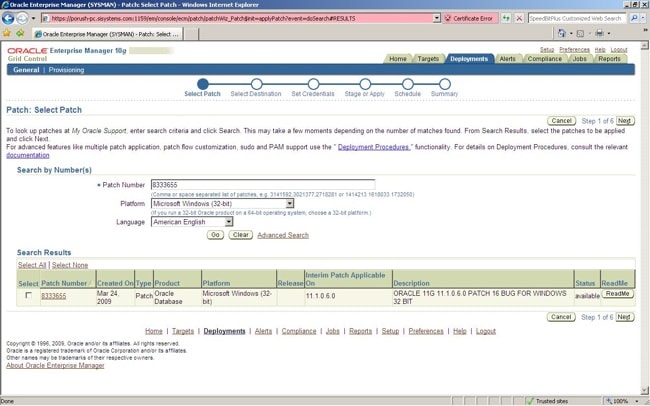
Task: Expand the address bar history dropdown
Action: 436,18
